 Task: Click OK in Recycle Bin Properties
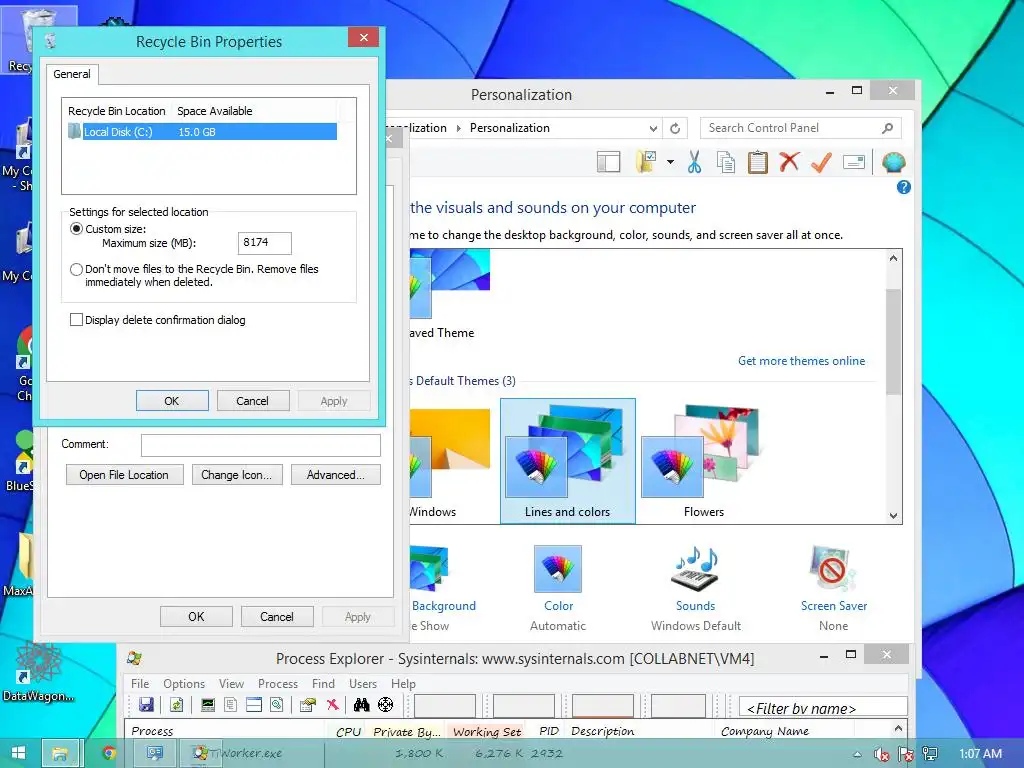(172, 401)
